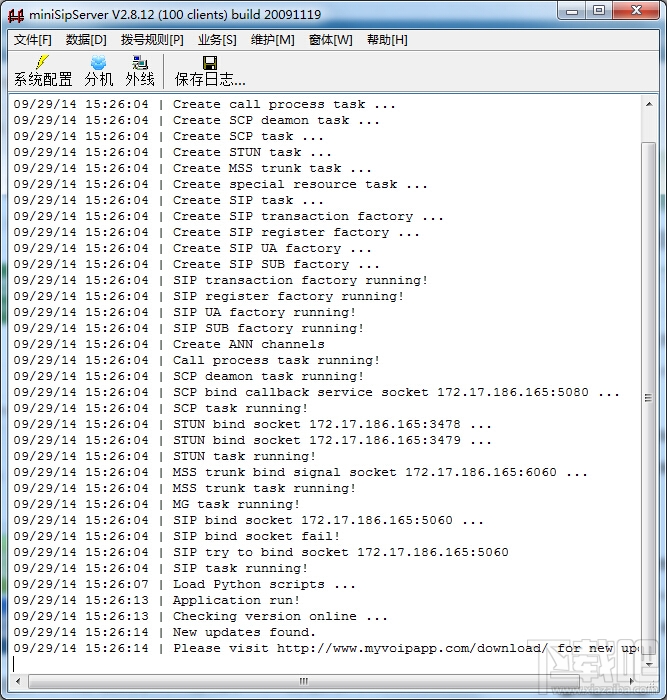This screenshot has height=700, width=667.
Task: Close the miniSipServer window
Action: pos(636,11)
